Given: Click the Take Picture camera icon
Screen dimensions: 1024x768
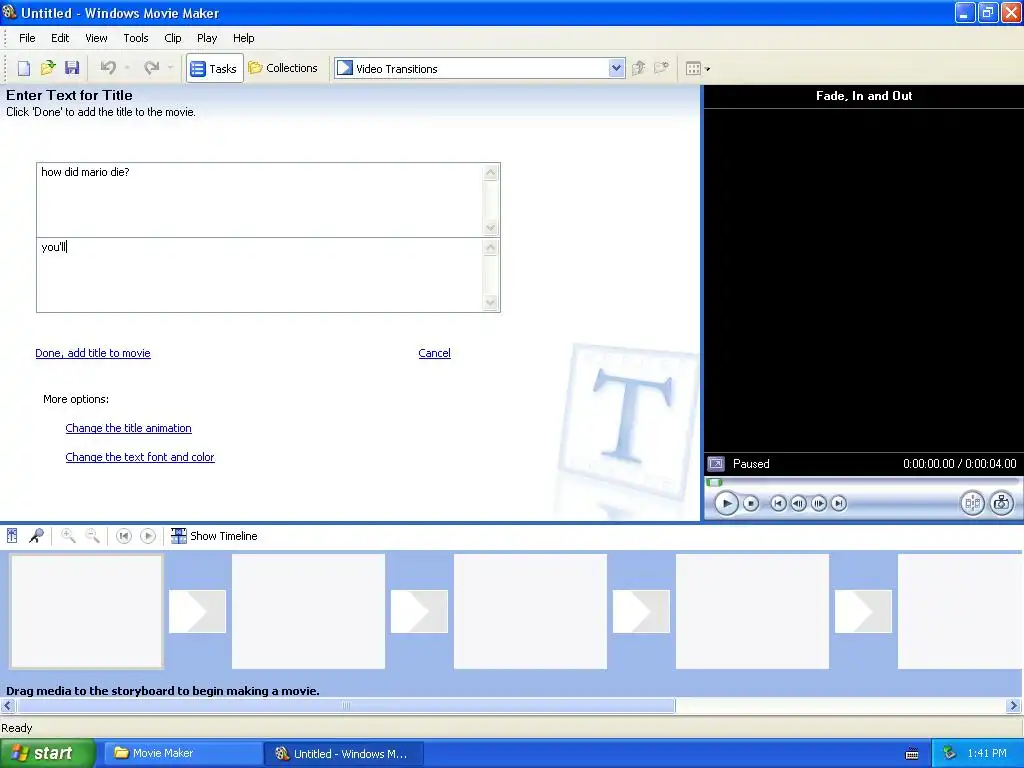Looking at the screenshot, I should pos(1001,504).
